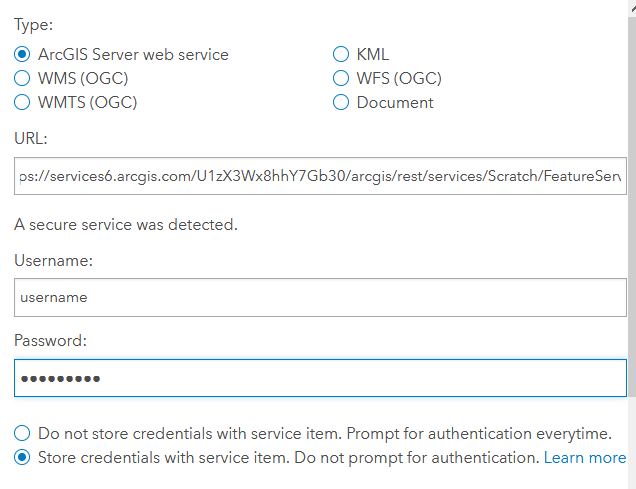
Task: Select WFS (OGC) radio button
Action: tap(341, 78)
